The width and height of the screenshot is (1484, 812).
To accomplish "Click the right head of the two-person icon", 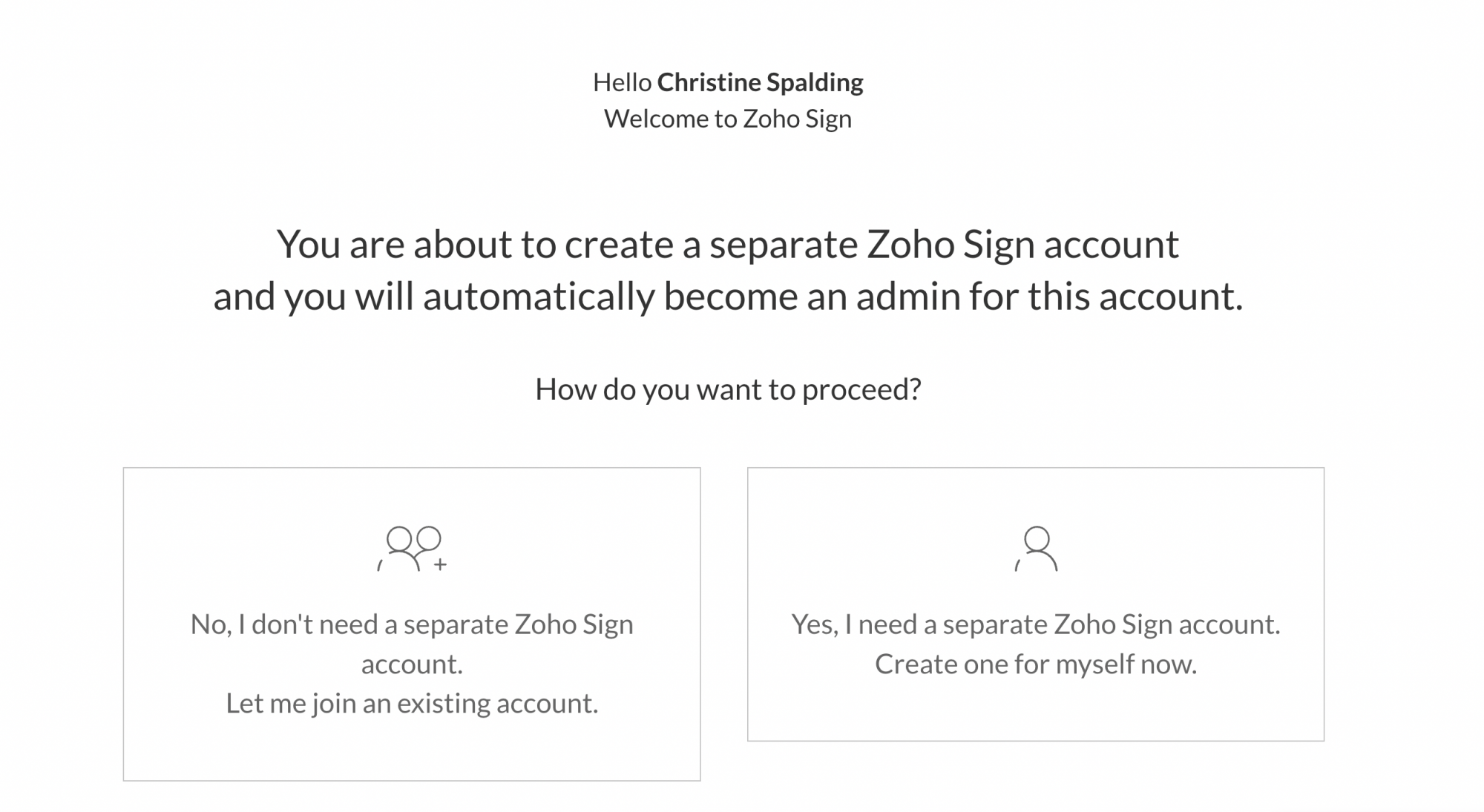I will click(x=429, y=538).
